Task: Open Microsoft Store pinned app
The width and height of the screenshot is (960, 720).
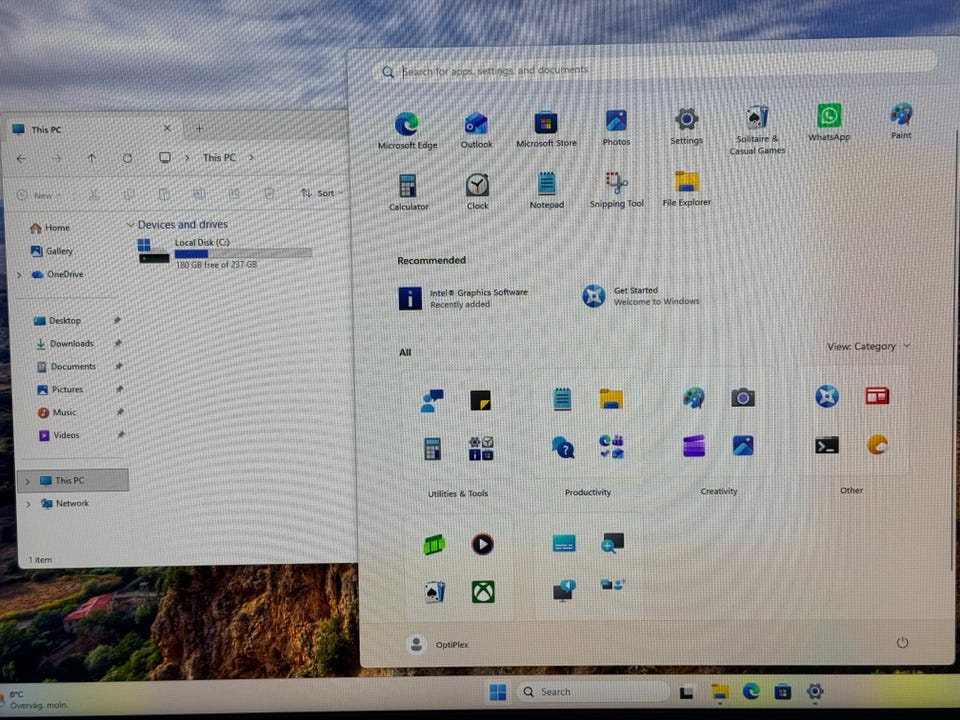Action: tap(546, 129)
